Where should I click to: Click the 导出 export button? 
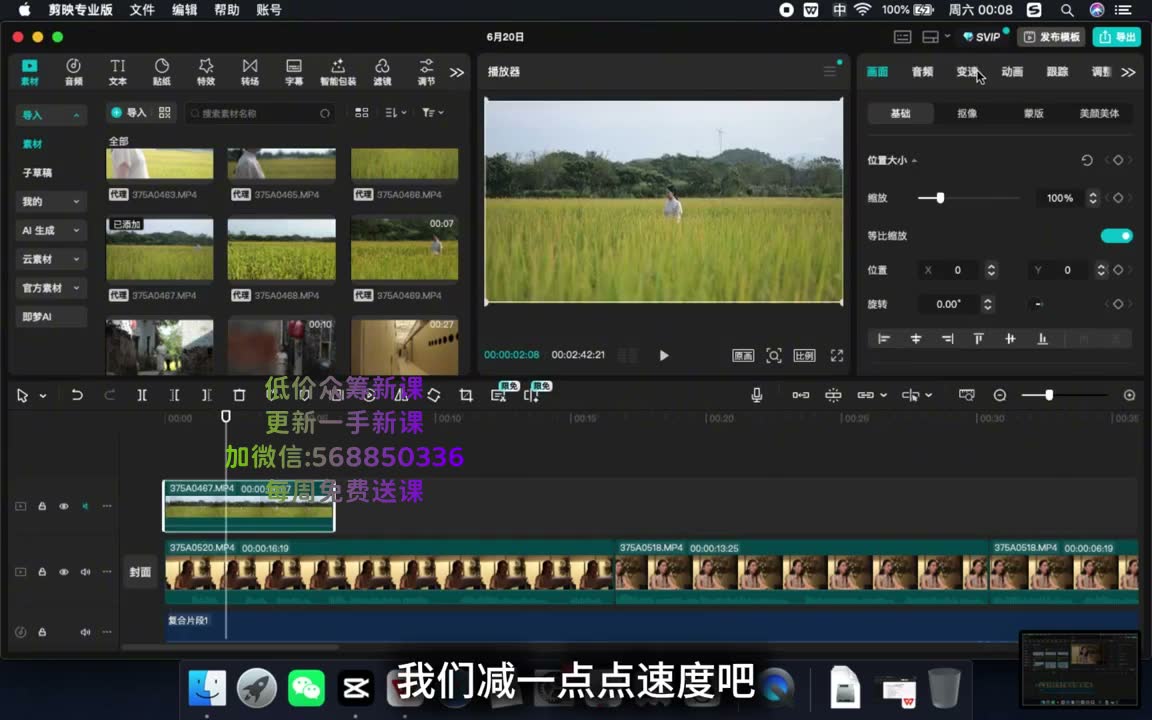[x=1117, y=37]
